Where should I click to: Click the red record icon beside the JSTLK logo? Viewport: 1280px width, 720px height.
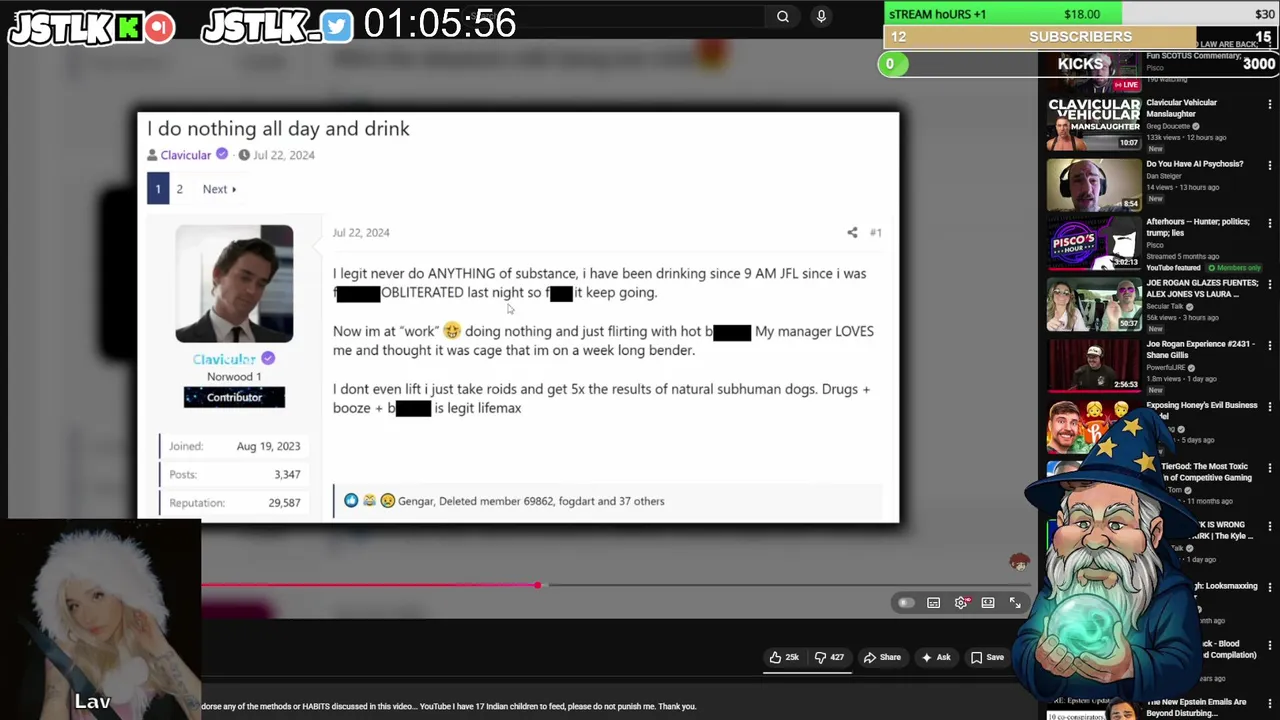[159, 27]
